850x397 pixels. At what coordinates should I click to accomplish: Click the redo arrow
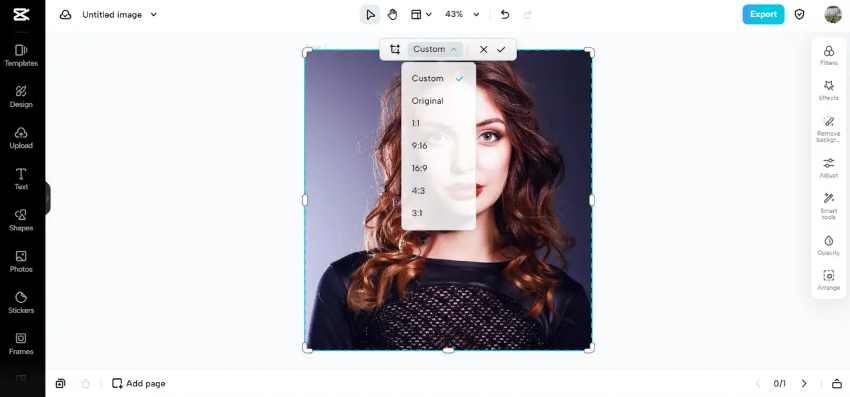click(x=527, y=15)
